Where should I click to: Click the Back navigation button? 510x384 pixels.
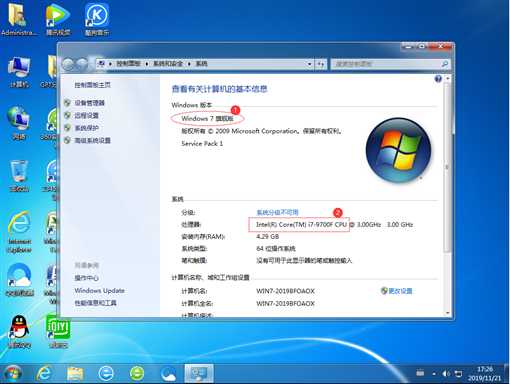click(68, 64)
